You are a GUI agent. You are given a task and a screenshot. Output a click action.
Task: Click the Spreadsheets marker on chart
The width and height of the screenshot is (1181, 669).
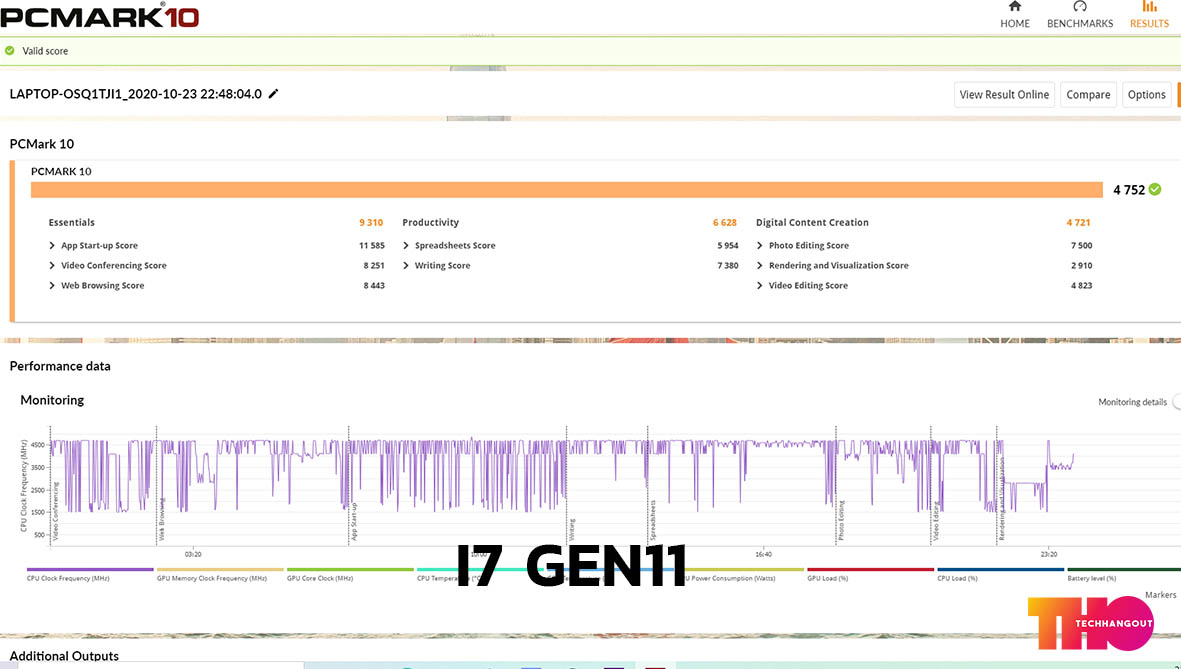click(652, 520)
